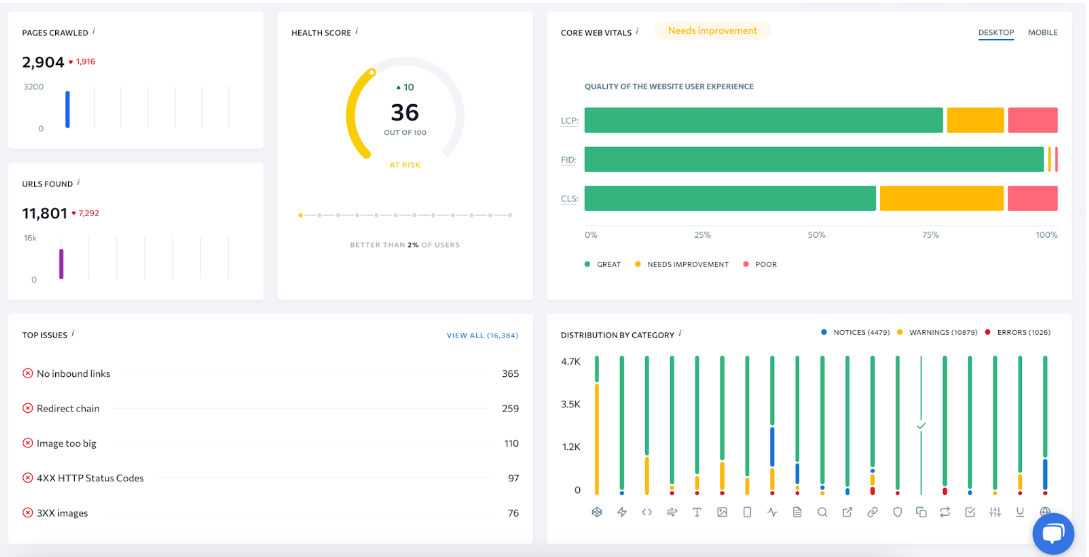This screenshot has height=557, width=1089.
Task: Select the external link category icon
Action: click(847, 512)
